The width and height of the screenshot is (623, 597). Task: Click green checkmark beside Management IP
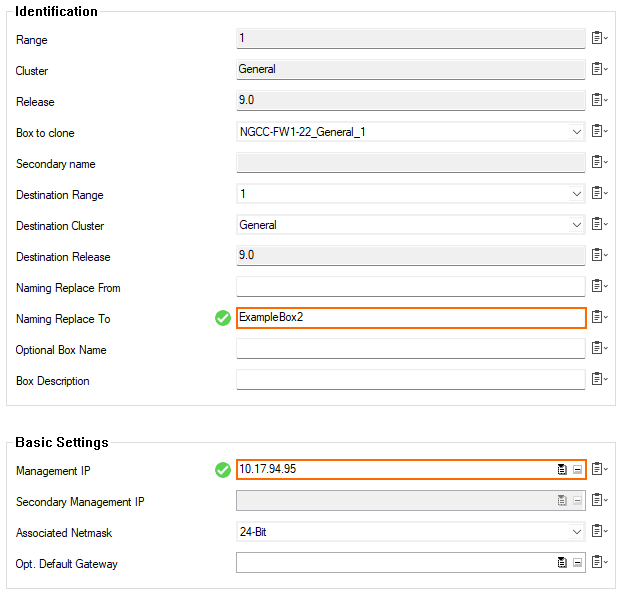pos(223,470)
